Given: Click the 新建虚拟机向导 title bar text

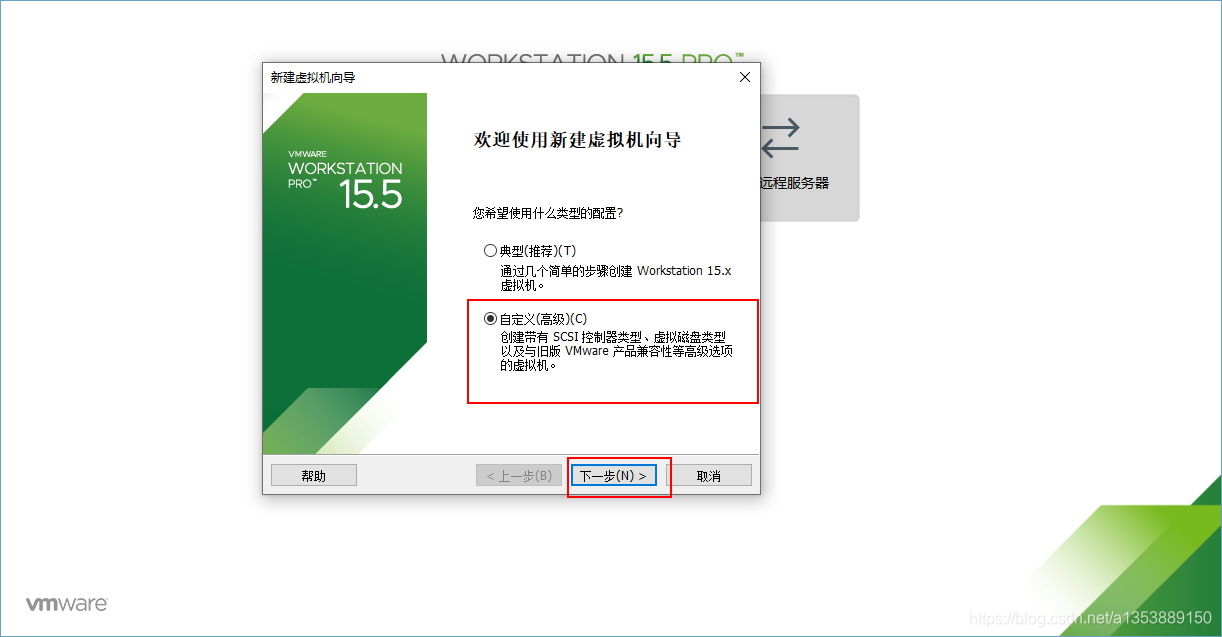Looking at the screenshot, I should pos(313,77).
